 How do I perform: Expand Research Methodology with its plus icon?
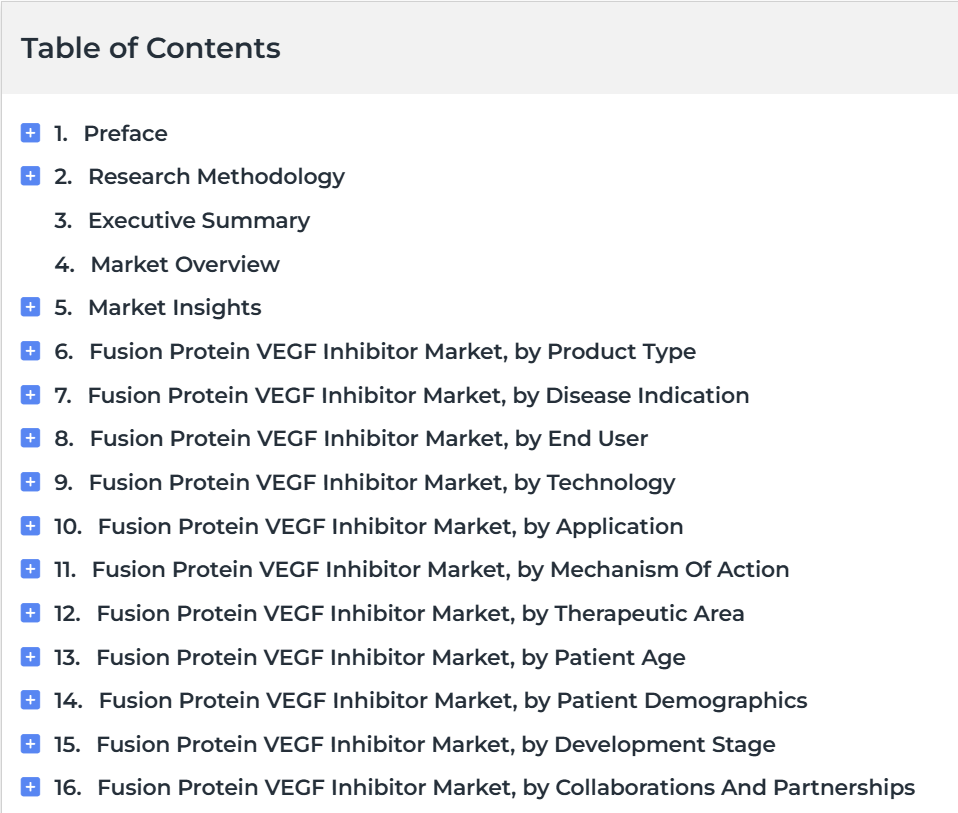(31, 176)
